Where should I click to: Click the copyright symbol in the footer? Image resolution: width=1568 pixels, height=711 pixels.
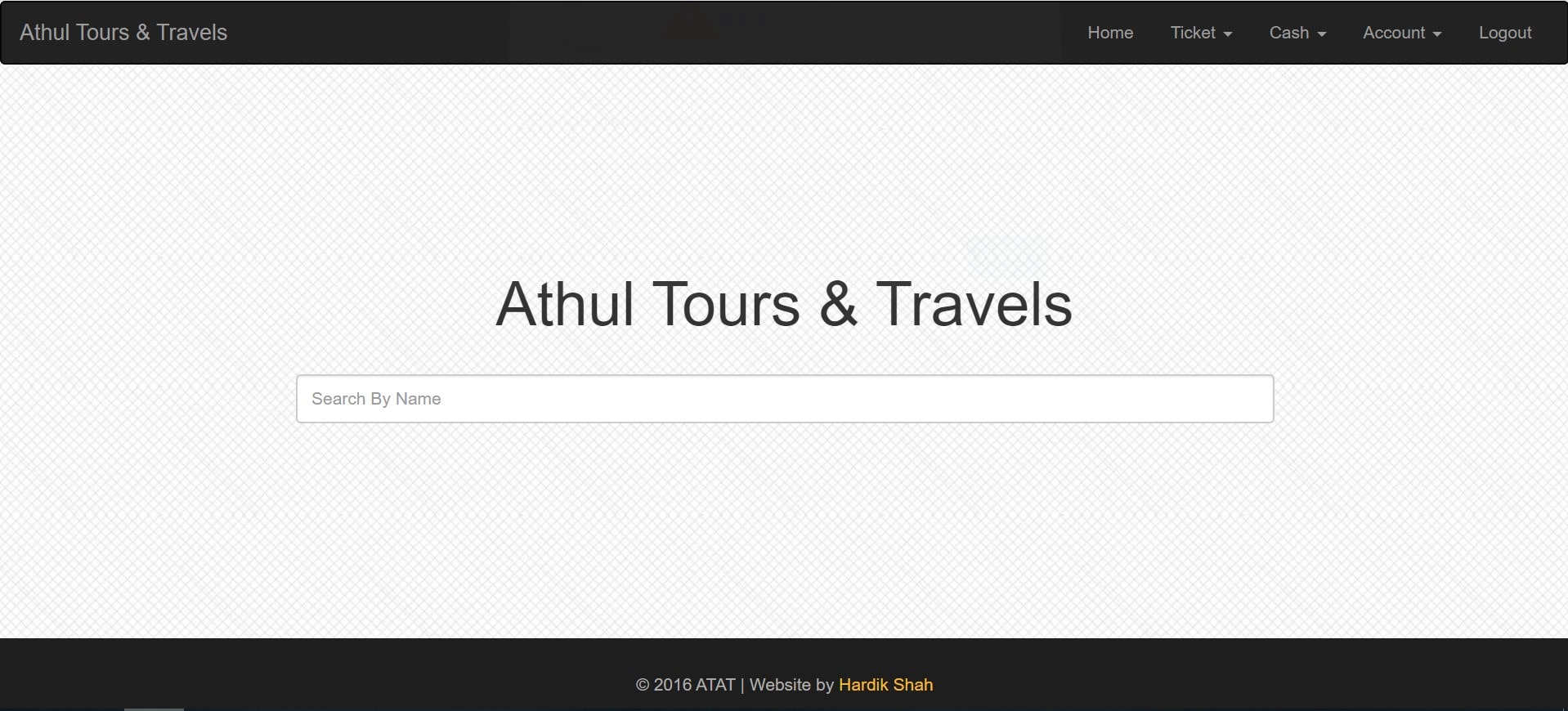[643, 685]
